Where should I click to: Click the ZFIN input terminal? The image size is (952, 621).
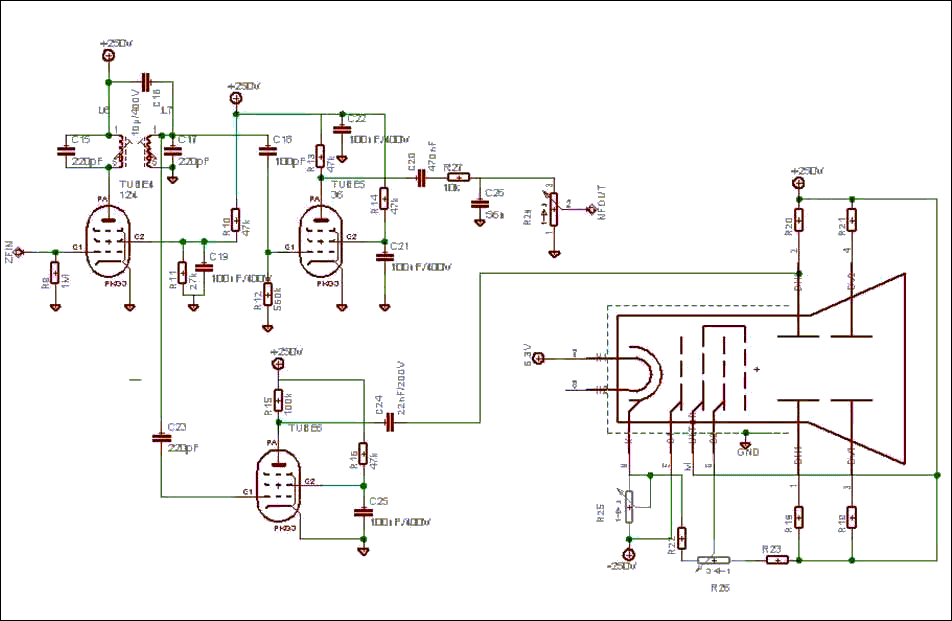[19, 252]
